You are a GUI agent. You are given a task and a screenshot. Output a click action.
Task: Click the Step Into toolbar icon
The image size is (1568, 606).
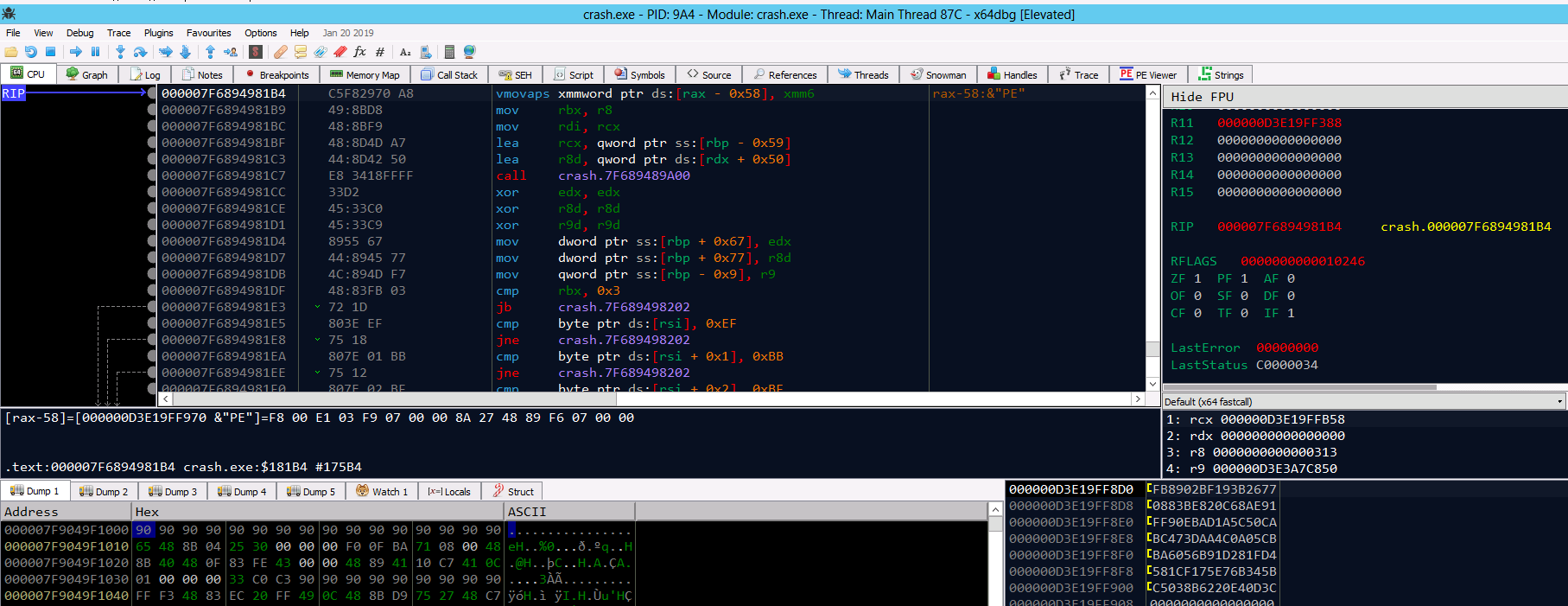click(x=120, y=52)
